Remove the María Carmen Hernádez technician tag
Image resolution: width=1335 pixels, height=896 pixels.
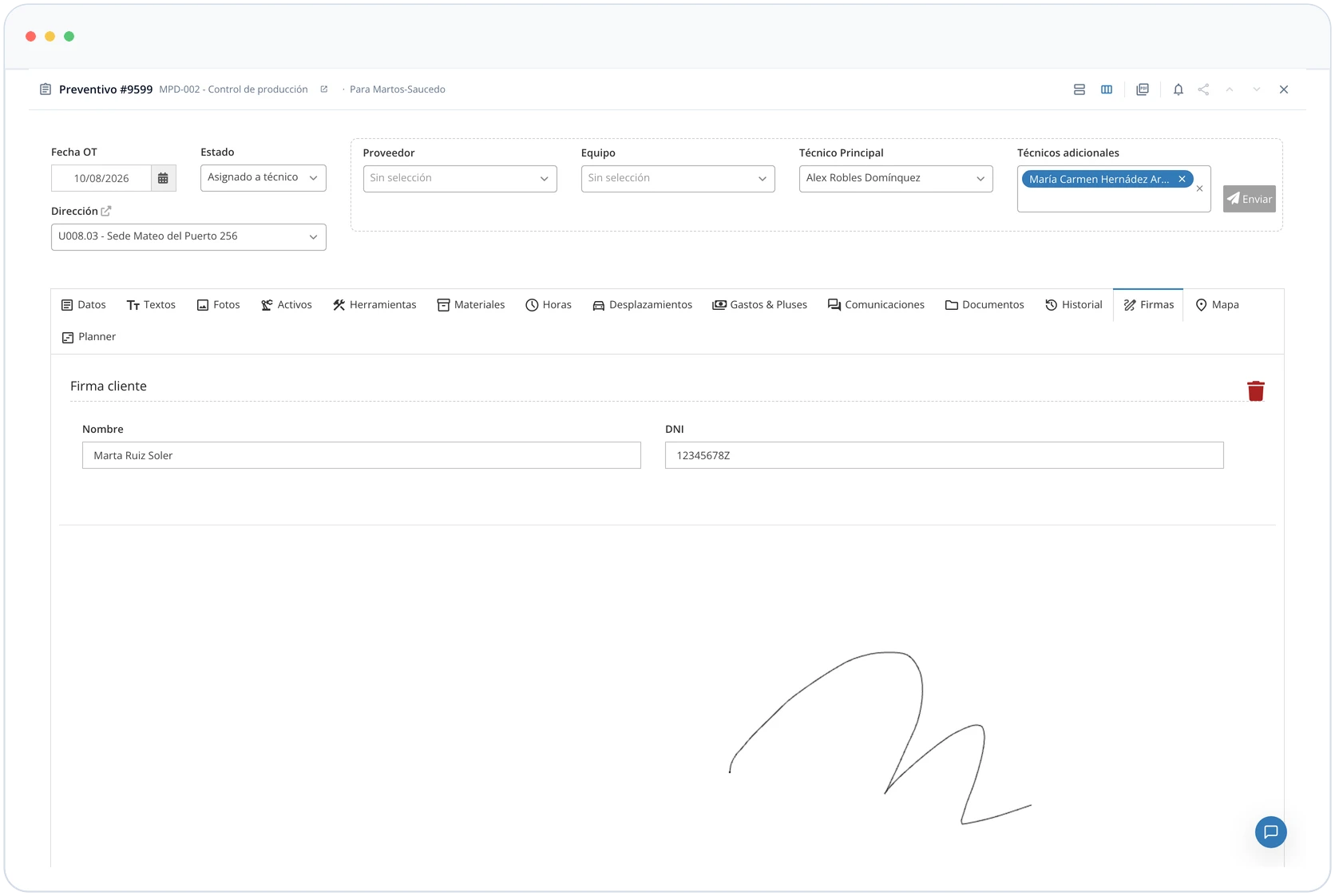pyautogui.click(x=1182, y=179)
